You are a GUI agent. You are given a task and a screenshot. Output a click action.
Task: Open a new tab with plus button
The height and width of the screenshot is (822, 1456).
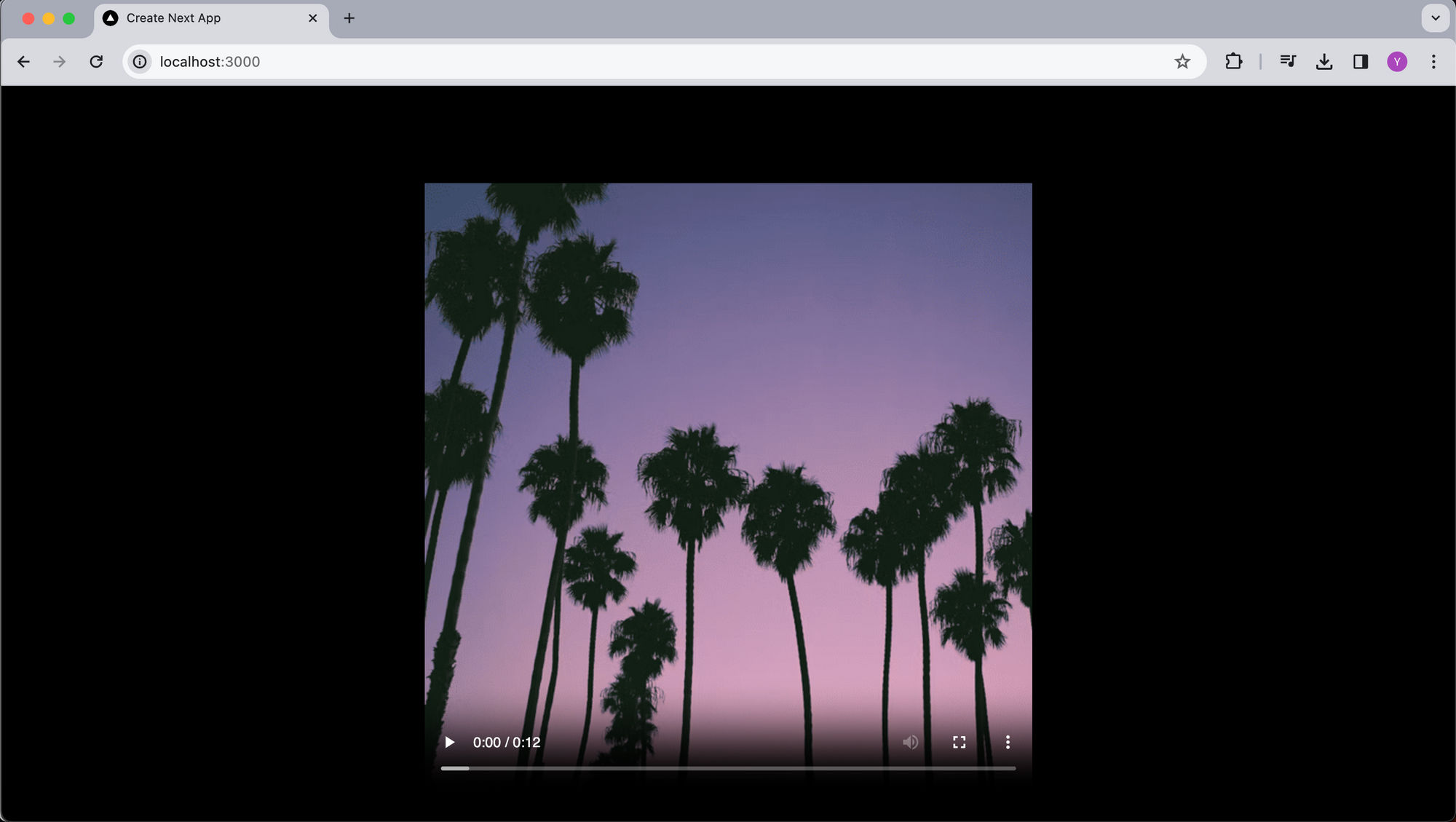pyautogui.click(x=349, y=18)
